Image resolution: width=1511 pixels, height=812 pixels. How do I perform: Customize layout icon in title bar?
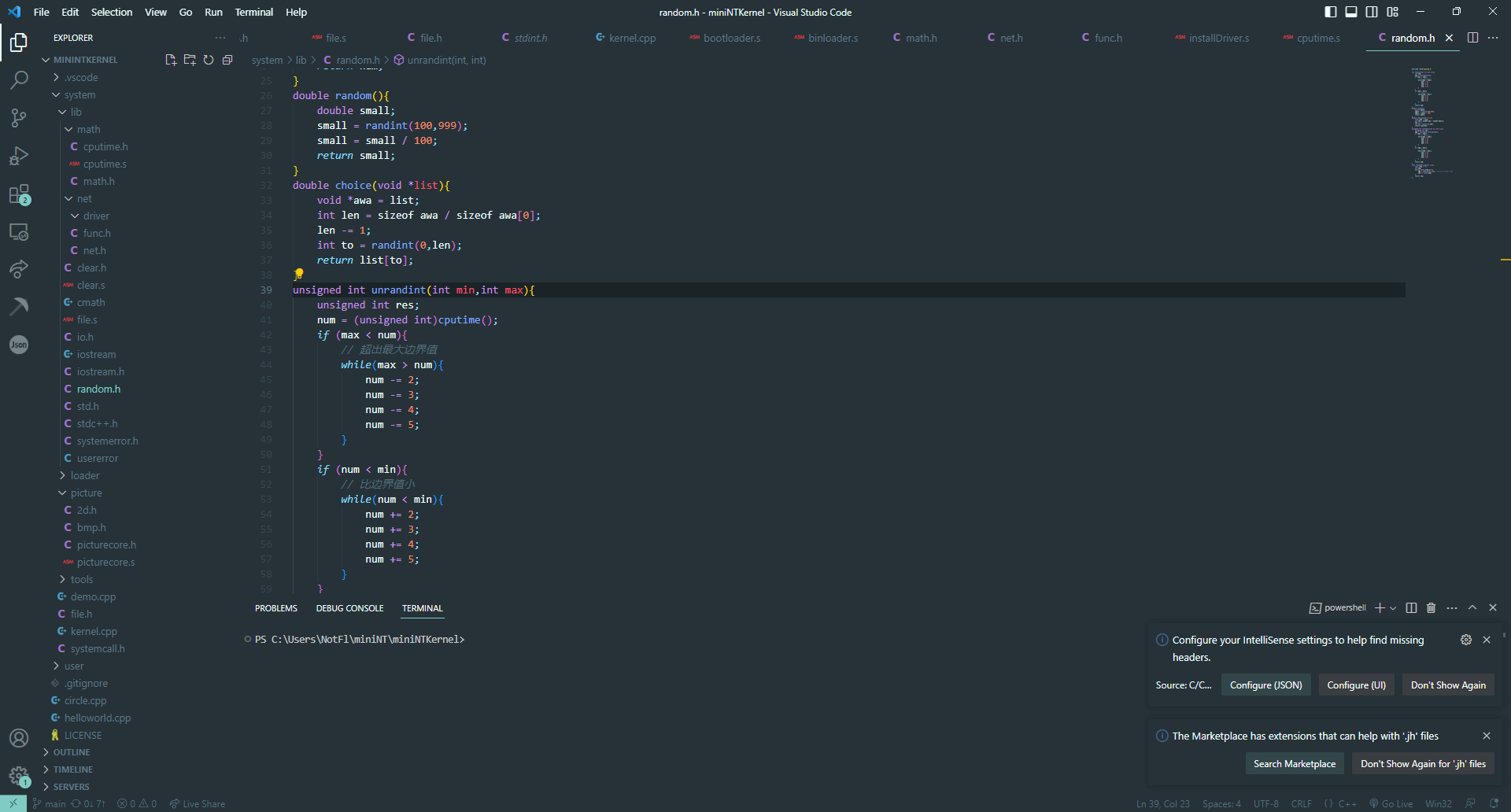coord(1393,12)
